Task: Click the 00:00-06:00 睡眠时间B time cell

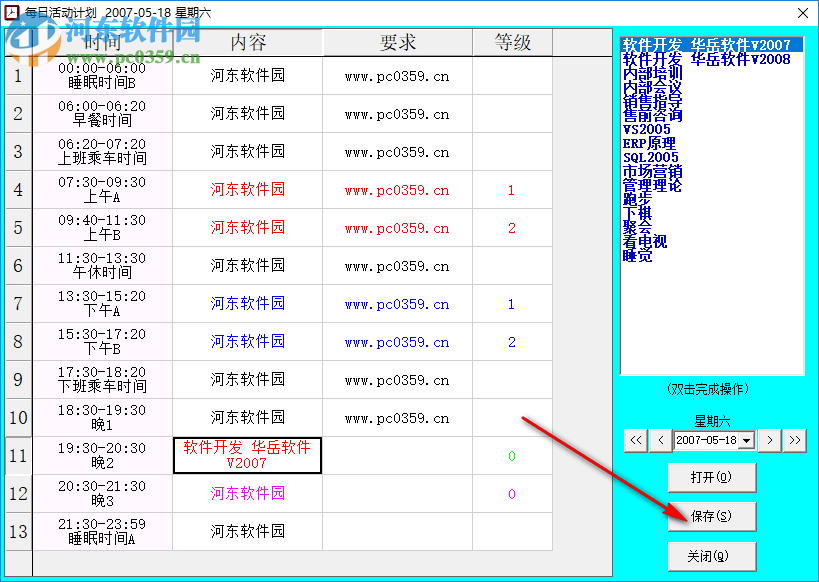Action: 102,76
